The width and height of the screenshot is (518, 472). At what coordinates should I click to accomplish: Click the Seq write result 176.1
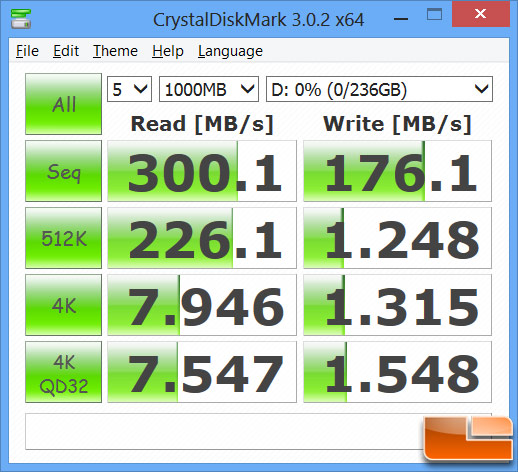coord(397,171)
